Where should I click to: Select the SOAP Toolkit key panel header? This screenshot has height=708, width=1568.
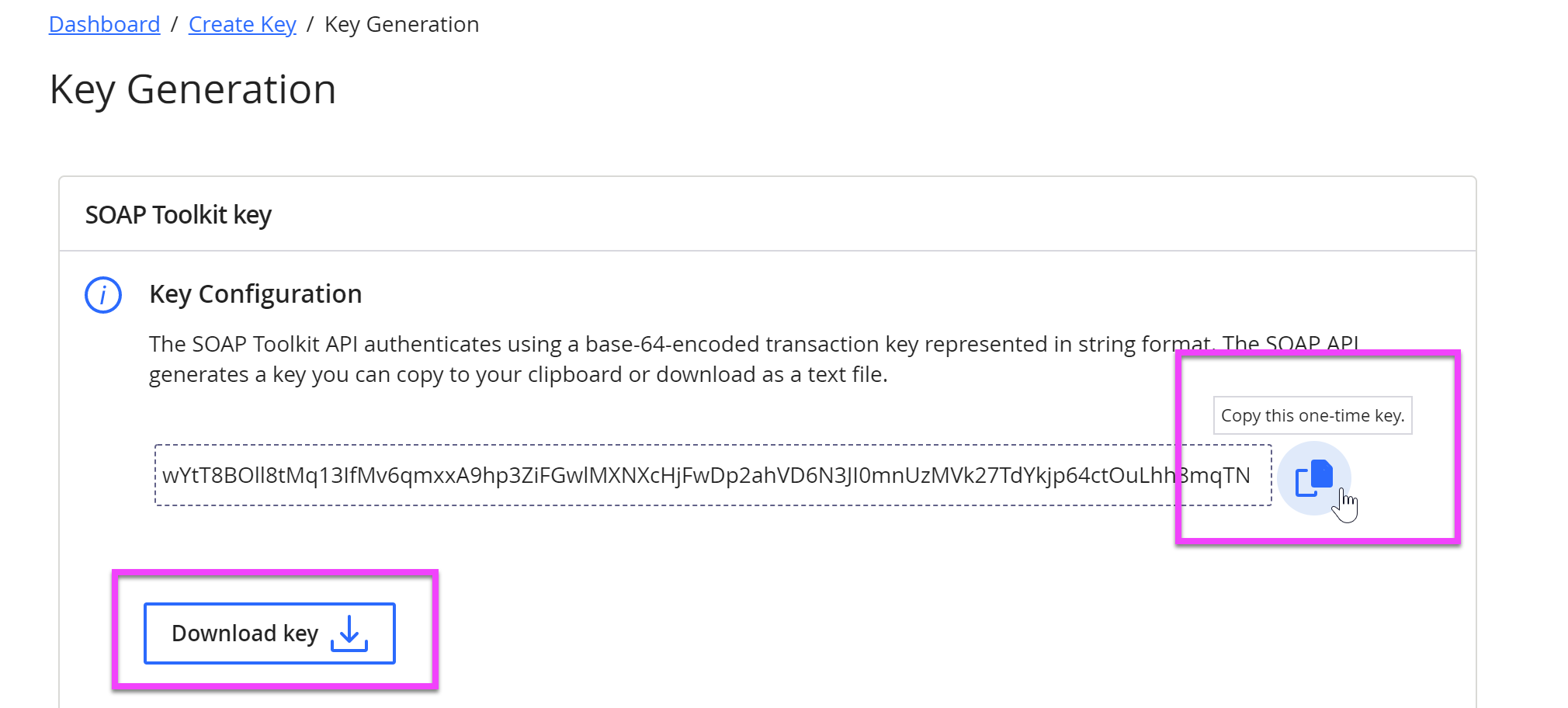179,215
